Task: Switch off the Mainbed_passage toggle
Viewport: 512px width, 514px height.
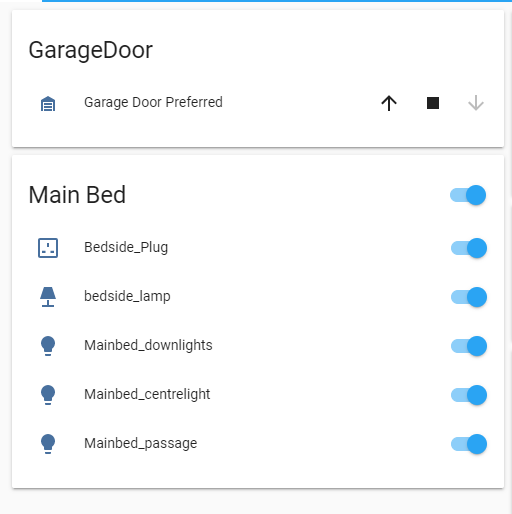Action: point(469,444)
